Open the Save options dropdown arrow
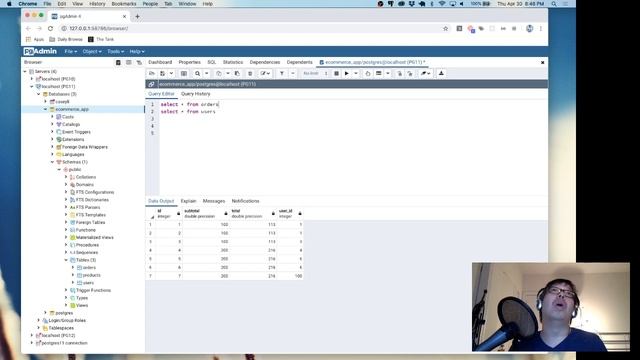 point(171,73)
